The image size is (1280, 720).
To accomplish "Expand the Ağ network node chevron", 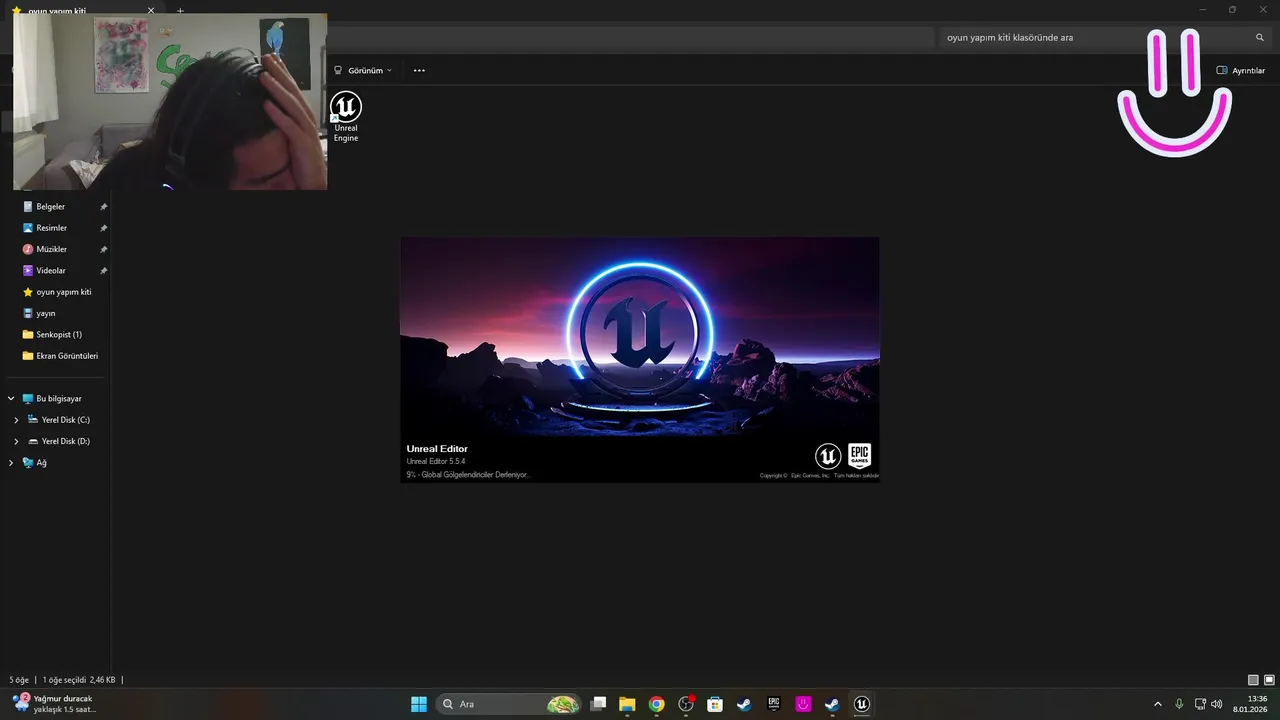I will [11, 462].
